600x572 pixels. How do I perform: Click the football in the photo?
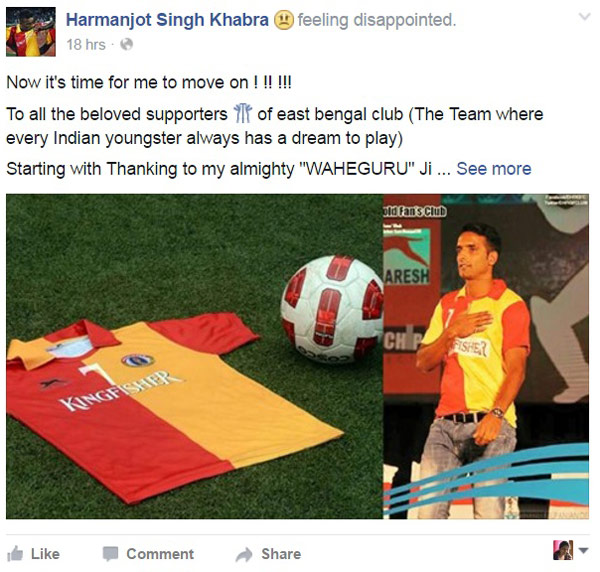point(332,309)
